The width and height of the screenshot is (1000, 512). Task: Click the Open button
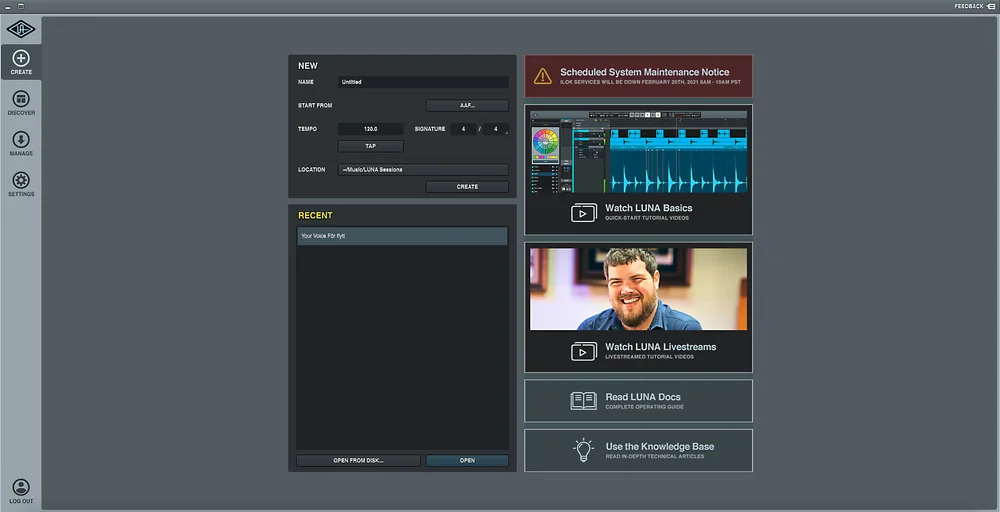tap(467, 460)
